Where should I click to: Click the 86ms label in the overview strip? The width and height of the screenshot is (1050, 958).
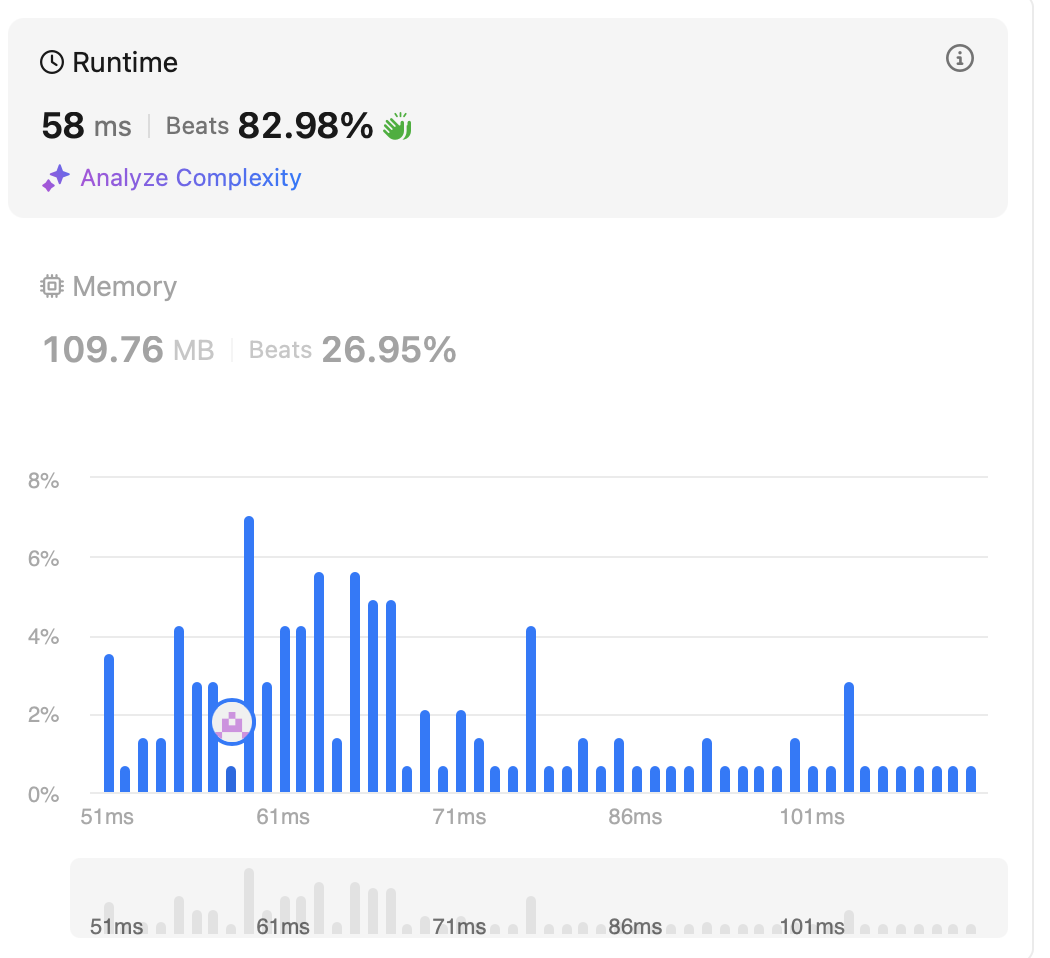635,927
